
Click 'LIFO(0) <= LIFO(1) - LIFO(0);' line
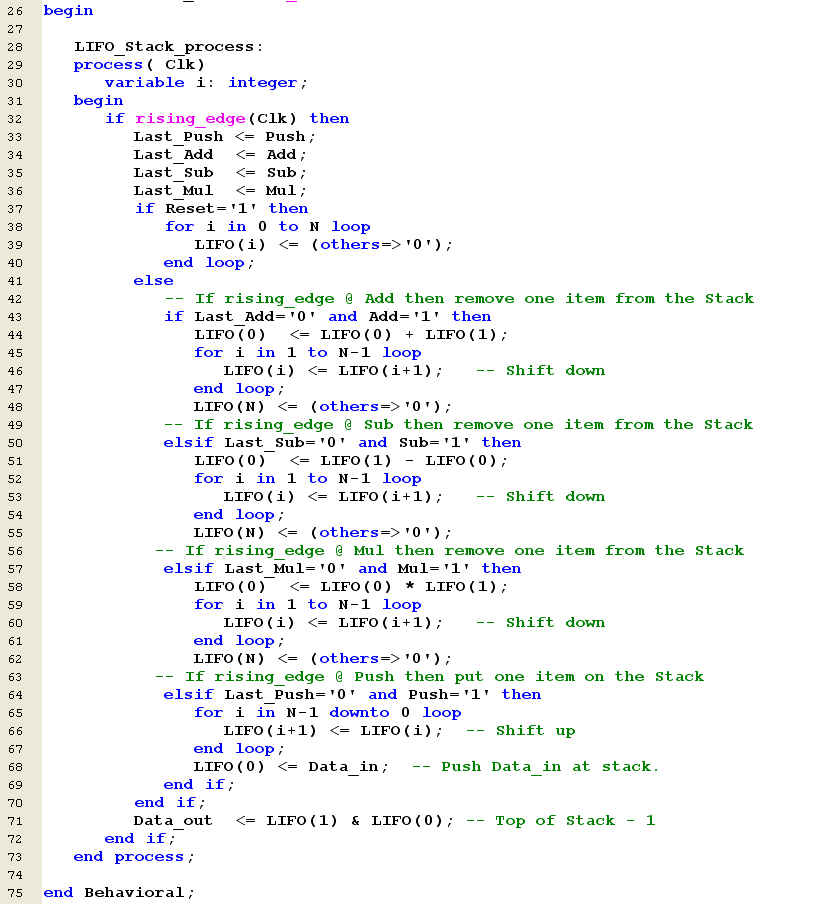(351, 461)
